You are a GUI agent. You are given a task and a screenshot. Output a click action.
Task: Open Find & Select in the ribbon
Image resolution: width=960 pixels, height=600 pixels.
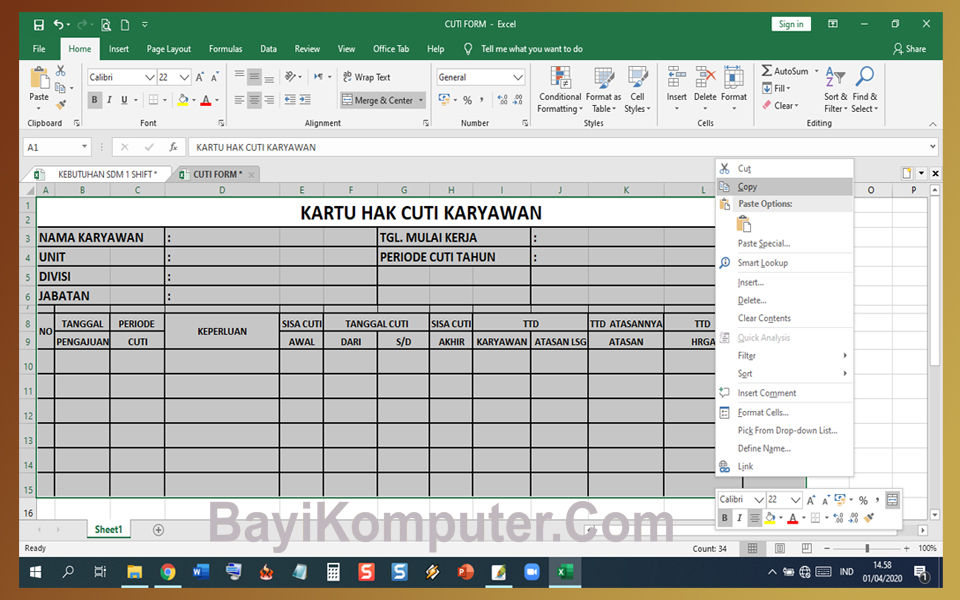865,90
